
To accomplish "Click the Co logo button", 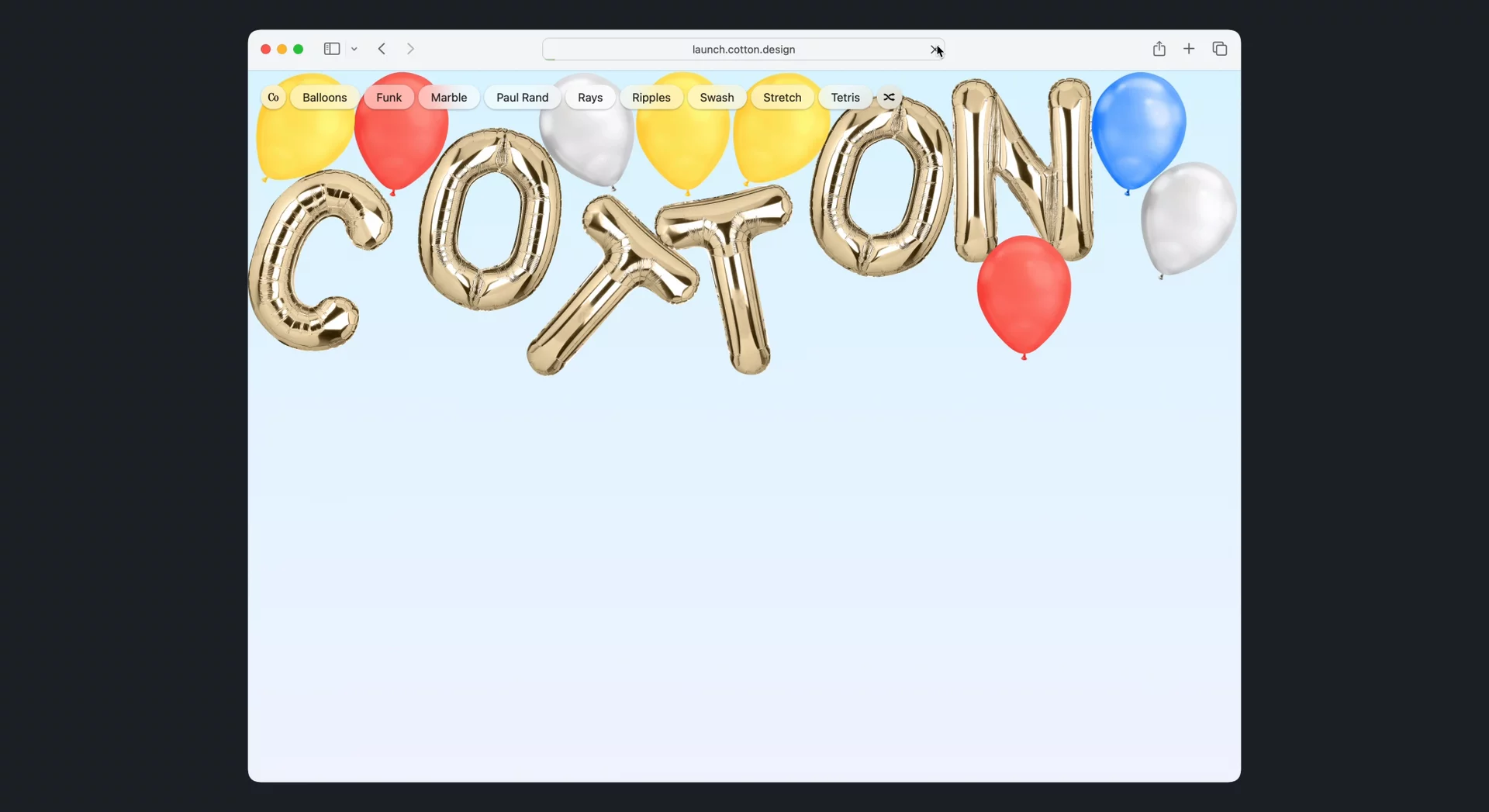I will (273, 98).
